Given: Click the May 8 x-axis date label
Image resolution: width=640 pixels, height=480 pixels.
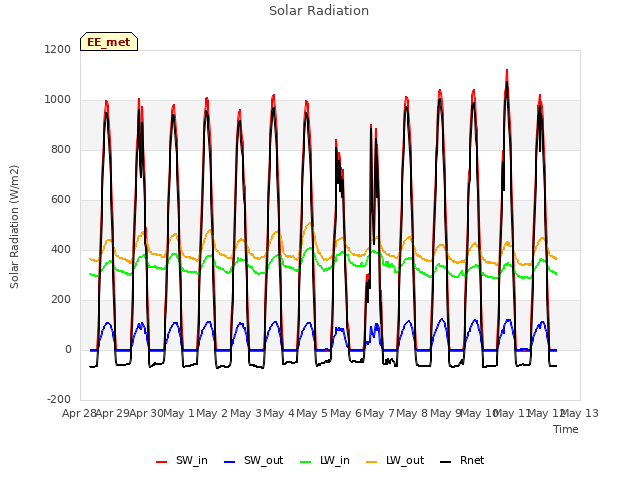Looking at the screenshot, I should point(412,413).
